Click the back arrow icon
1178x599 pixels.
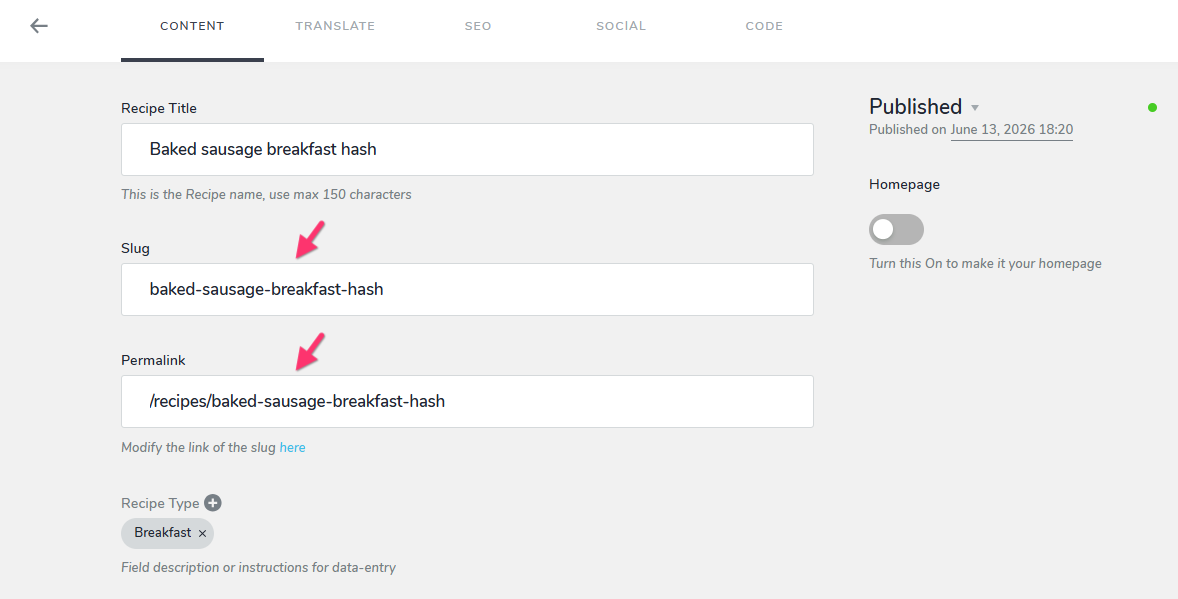tap(39, 26)
